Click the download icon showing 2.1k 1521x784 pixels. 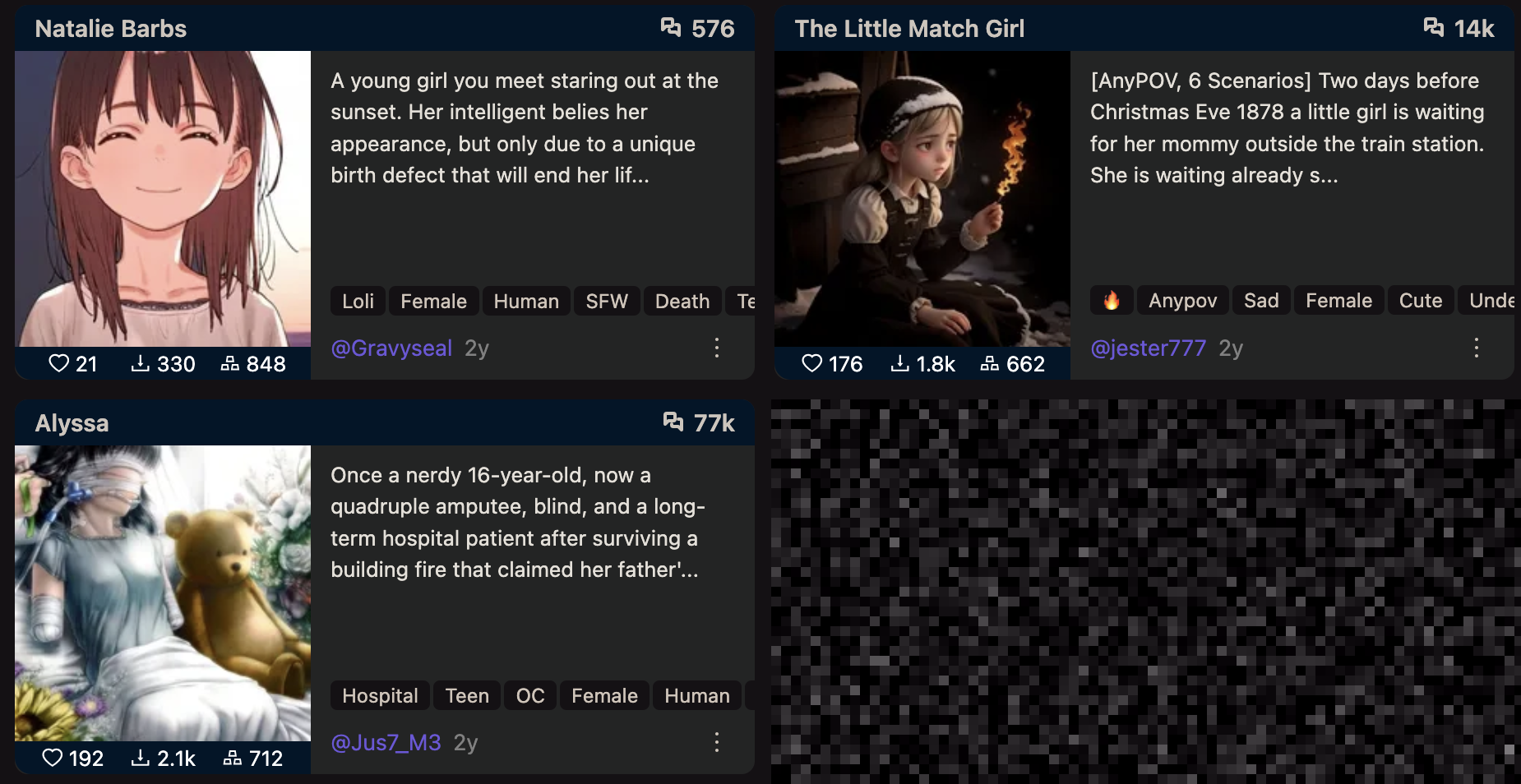[141, 758]
